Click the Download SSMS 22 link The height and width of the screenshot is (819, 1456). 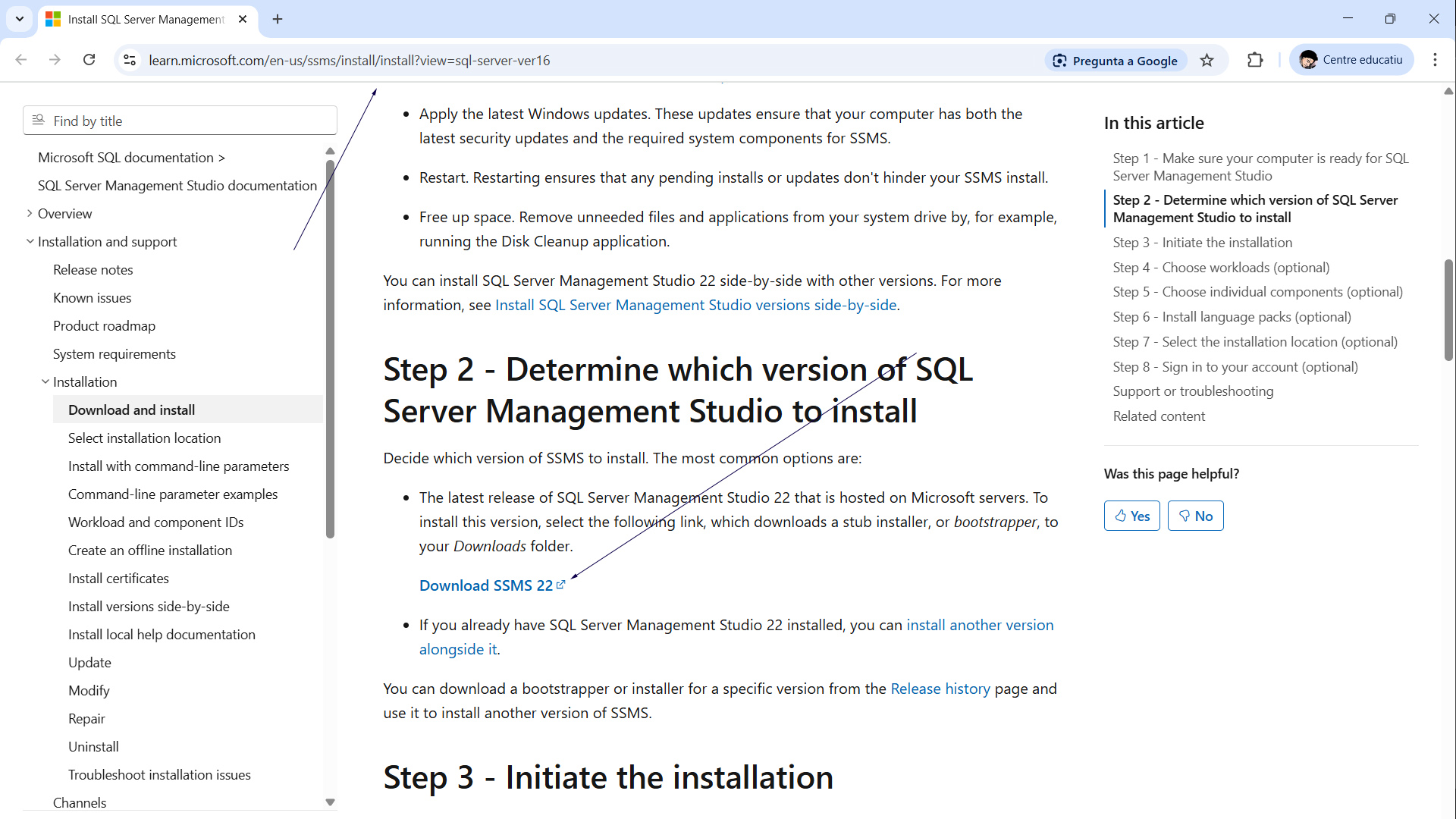pyautogui.click(x=486, y=585)
